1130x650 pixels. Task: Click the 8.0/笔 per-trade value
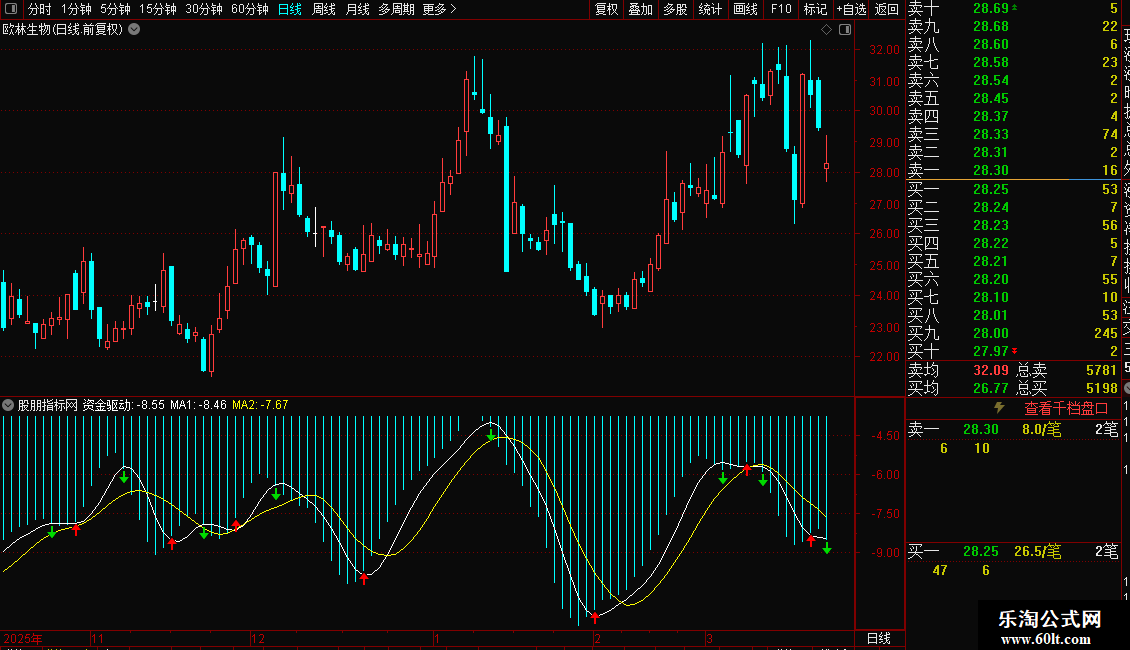[x=1041, y=429]
